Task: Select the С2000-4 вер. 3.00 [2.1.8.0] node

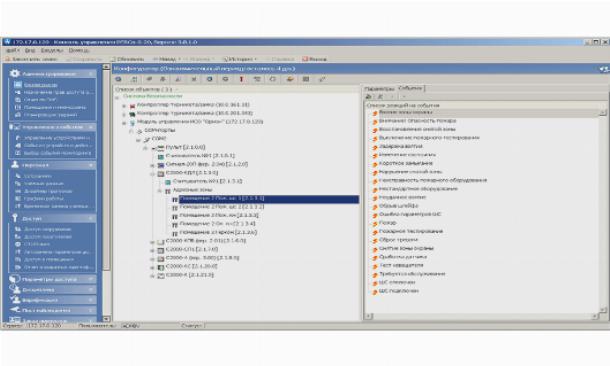Action: [202, 258]
